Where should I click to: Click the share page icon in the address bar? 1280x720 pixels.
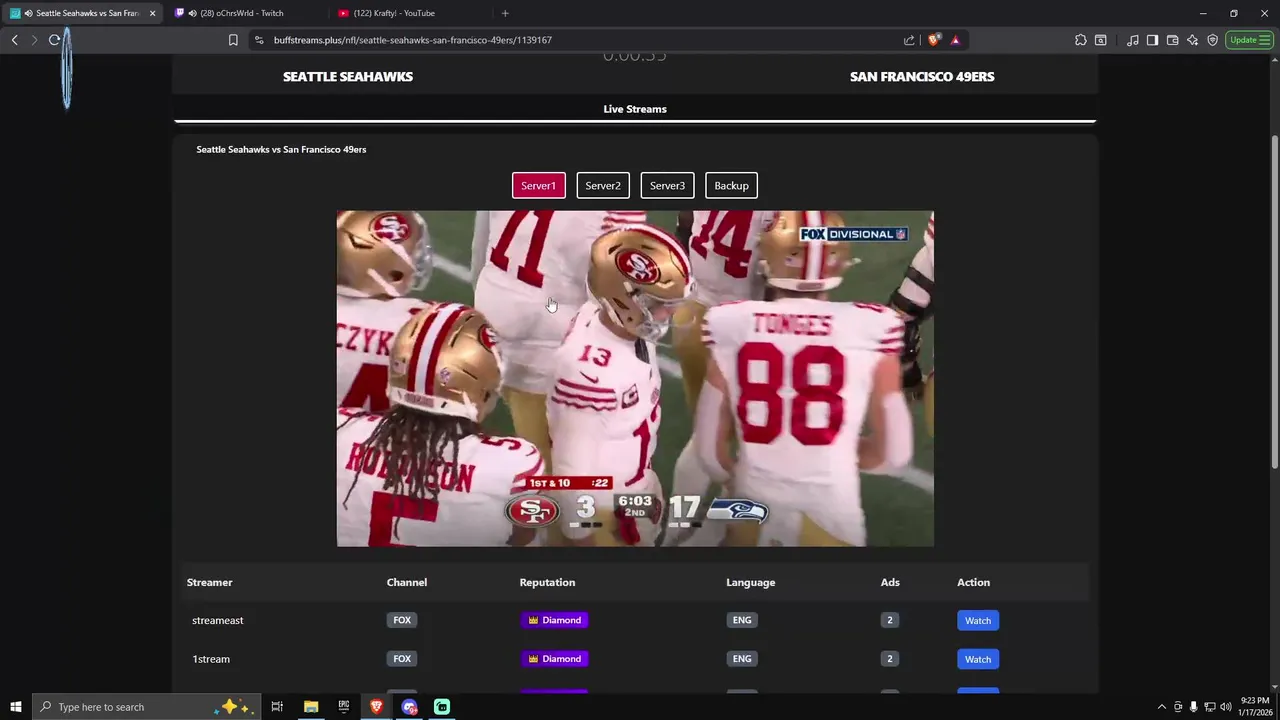909,40
